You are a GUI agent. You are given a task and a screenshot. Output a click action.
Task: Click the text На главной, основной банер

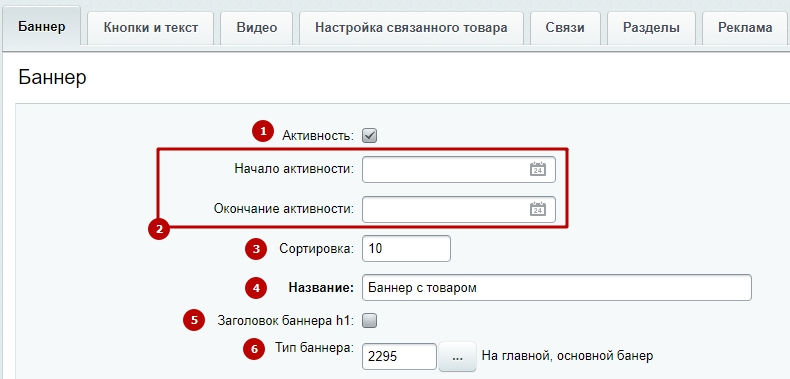[567, 356]
